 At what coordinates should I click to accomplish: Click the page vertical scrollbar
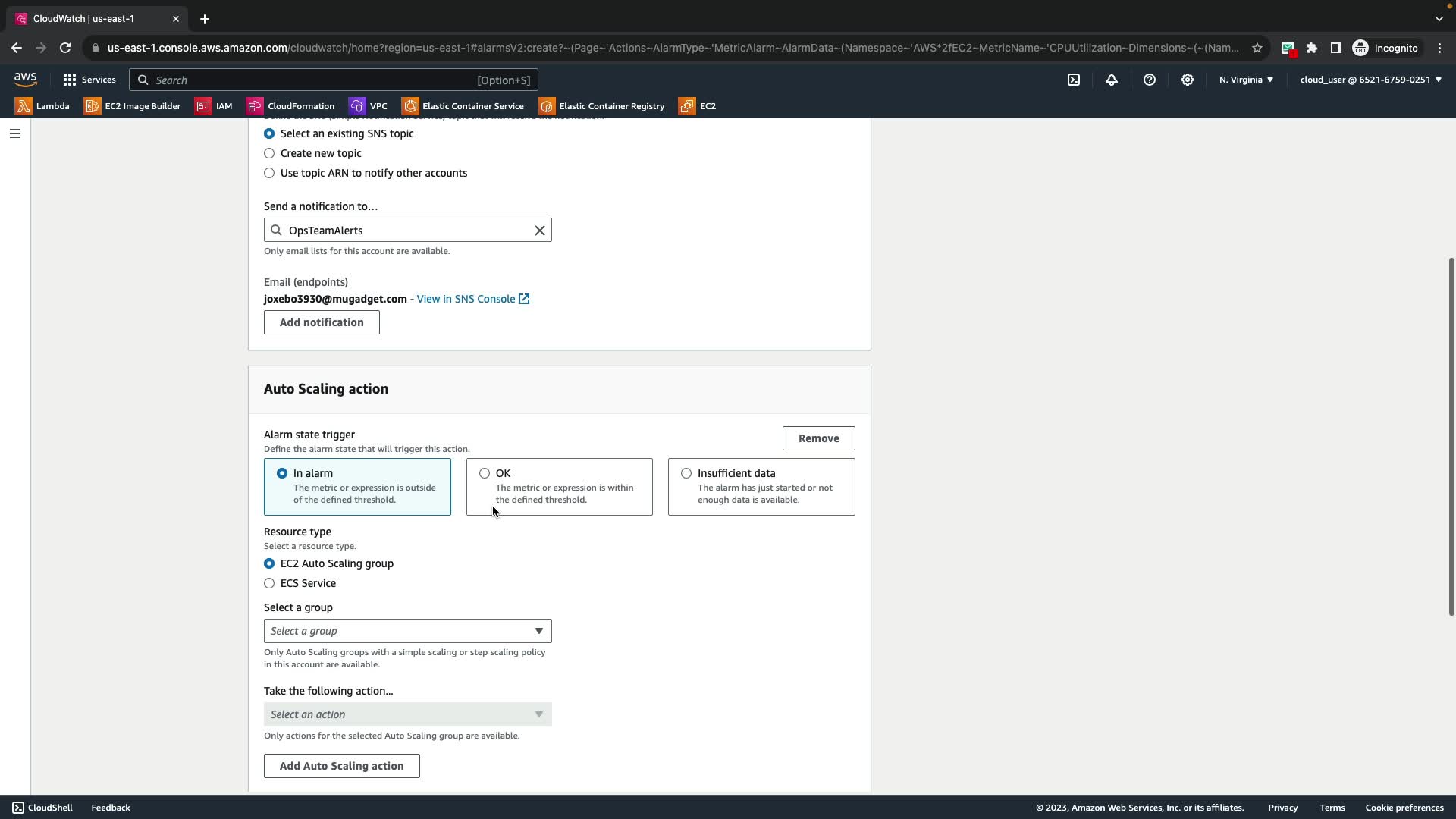click(1451, 436)
